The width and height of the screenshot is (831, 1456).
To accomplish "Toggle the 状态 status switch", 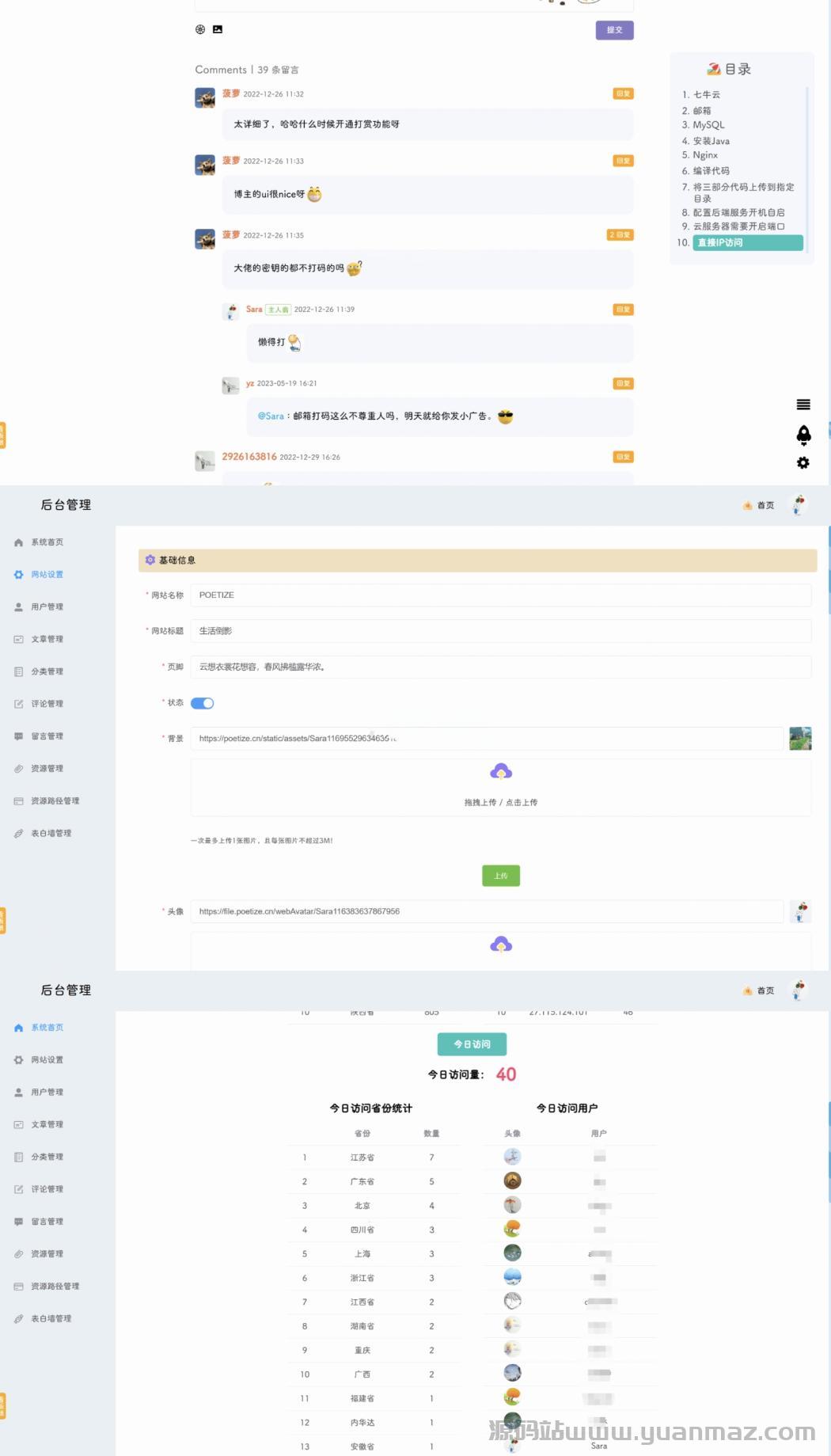I will (x=203, y=703).
